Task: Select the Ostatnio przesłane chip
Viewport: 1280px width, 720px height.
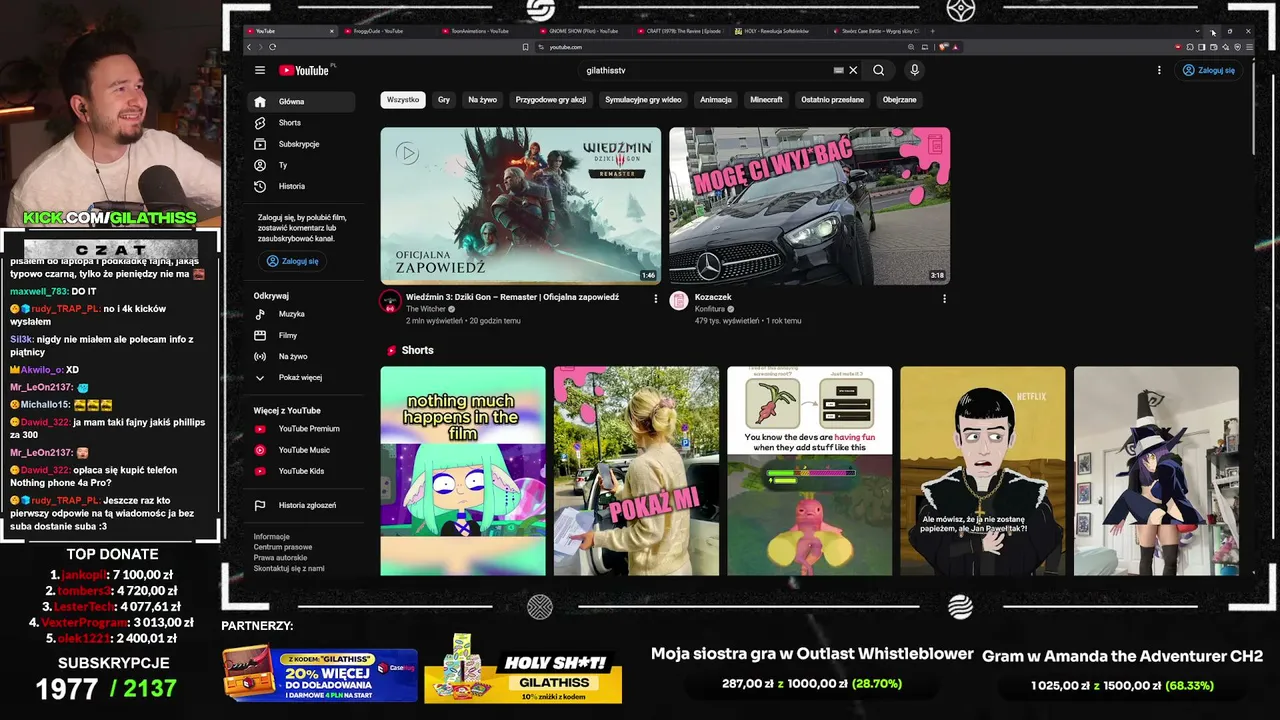Action: [832, 100]
